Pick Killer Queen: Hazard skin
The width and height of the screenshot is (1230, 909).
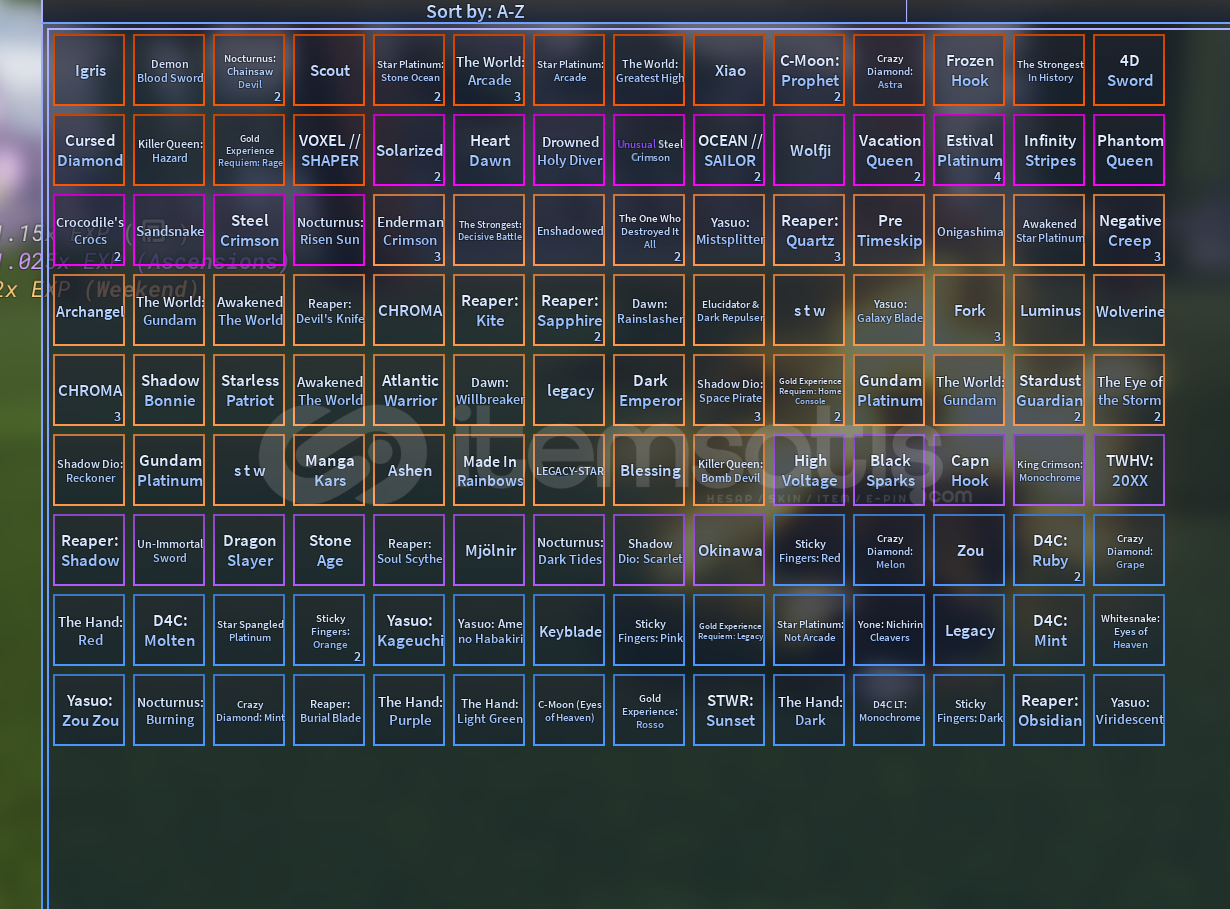(x=170, y=151)
